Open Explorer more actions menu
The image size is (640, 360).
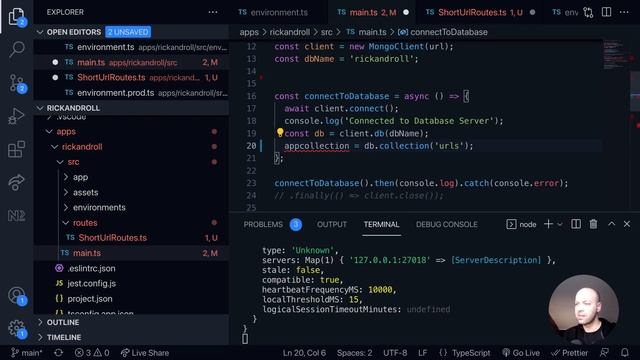click(213, 12)
